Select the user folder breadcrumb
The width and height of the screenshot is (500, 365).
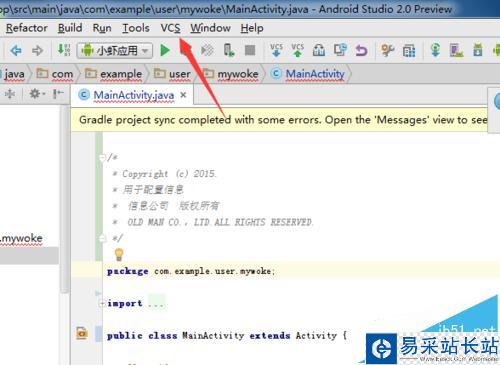(x=172, y=74)
